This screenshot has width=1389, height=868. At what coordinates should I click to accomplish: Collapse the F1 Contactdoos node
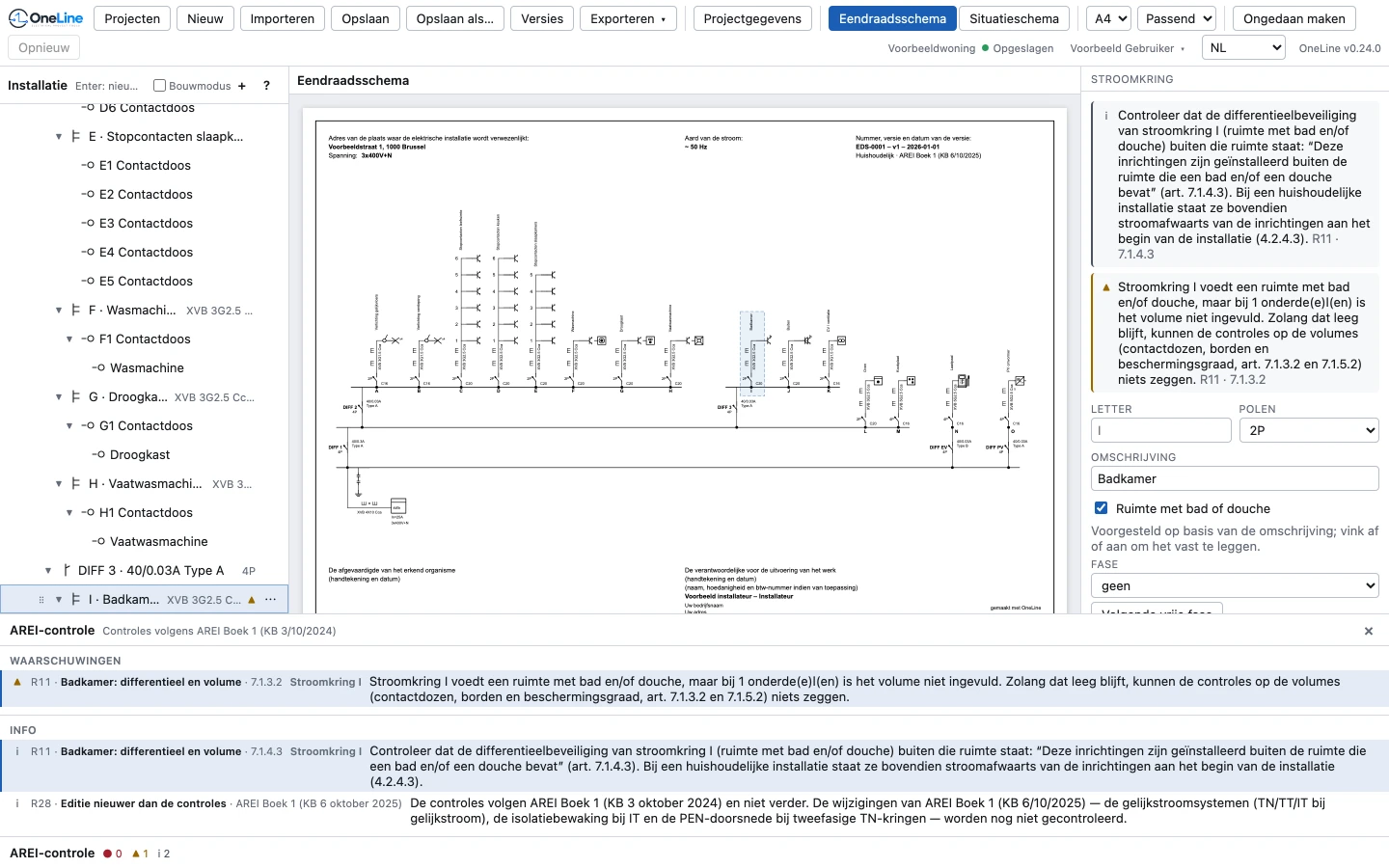(69, 339)
